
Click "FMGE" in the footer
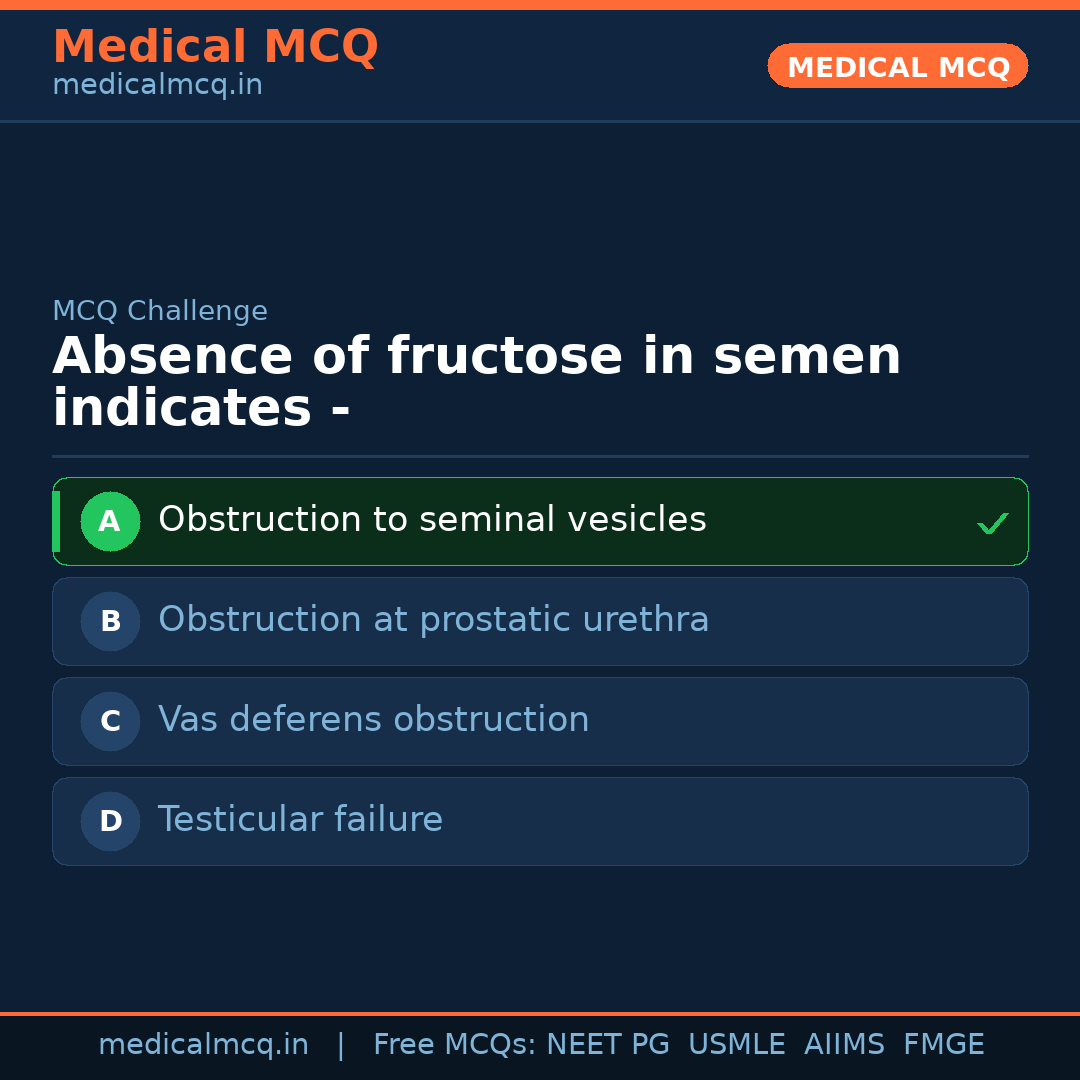(x=943, y=1045)
